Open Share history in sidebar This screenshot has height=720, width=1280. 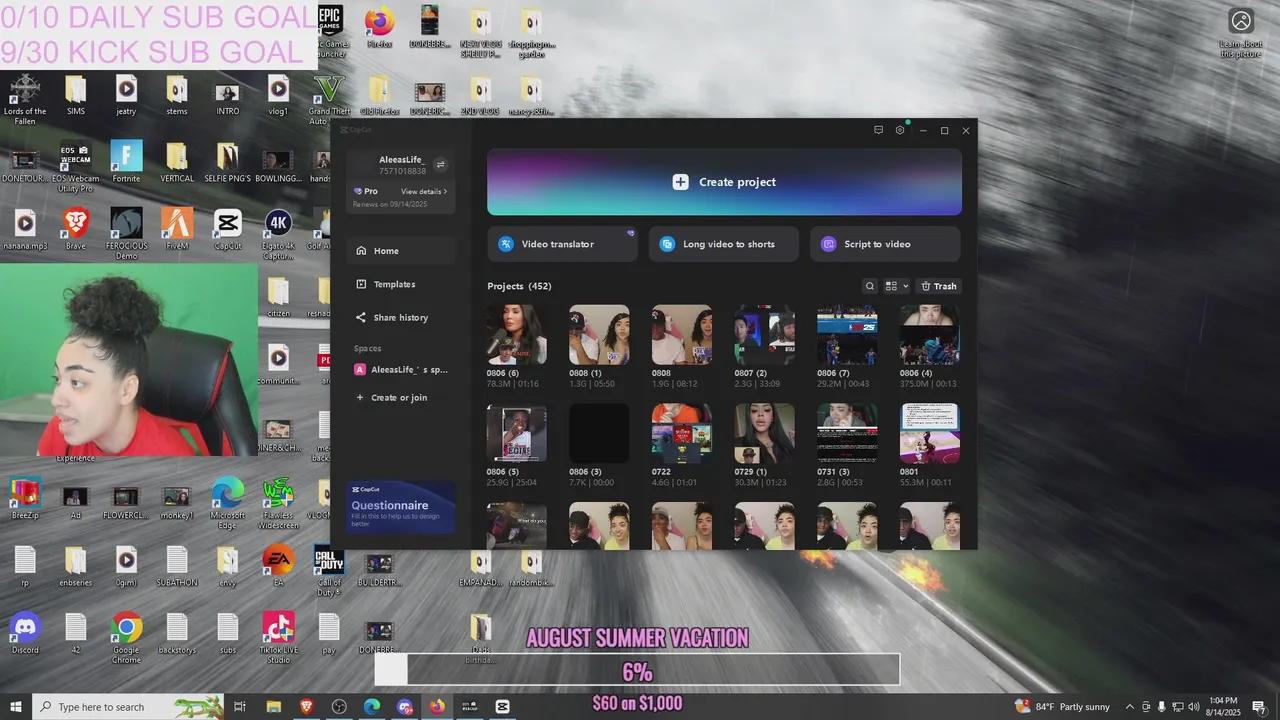coord(401,317)
